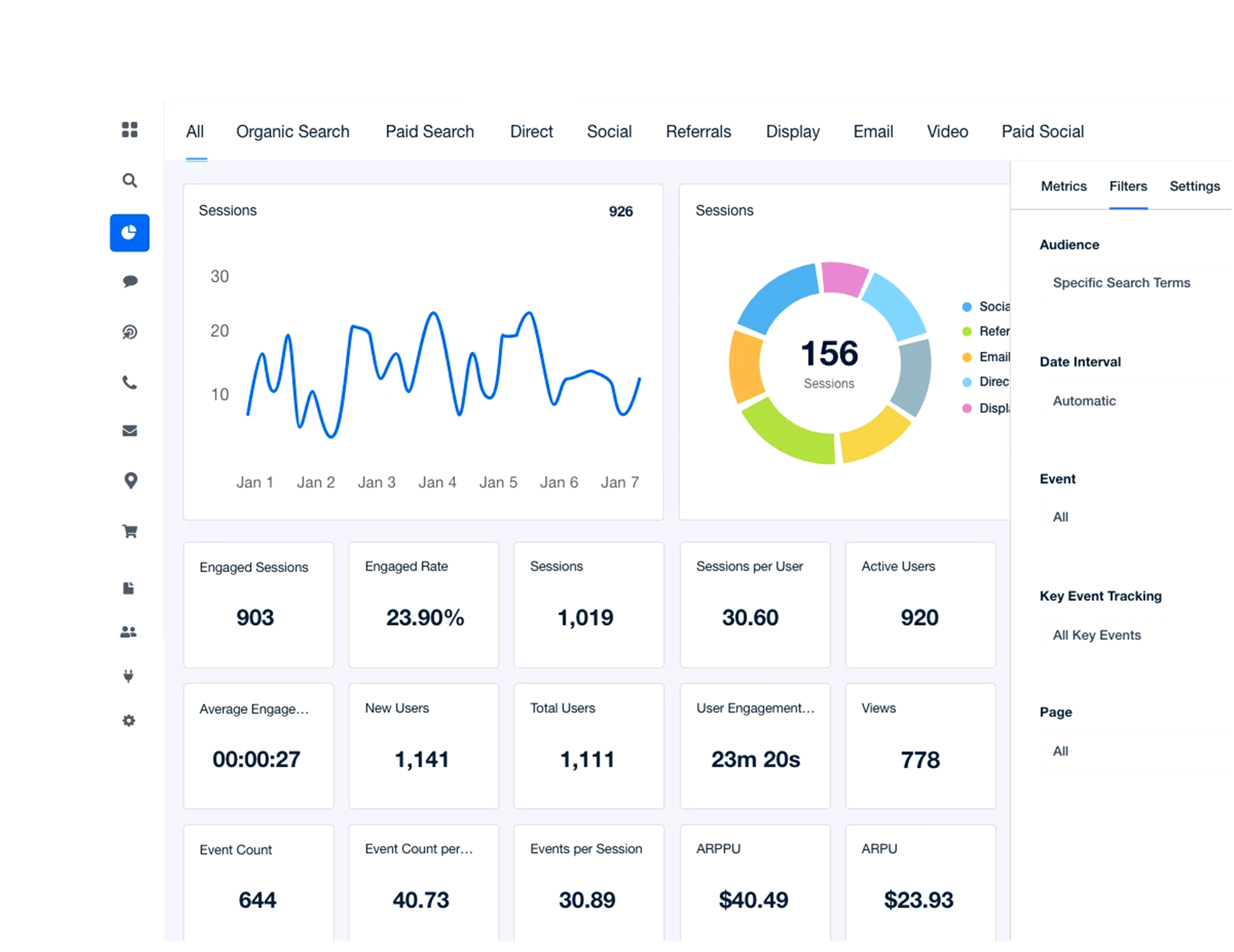The image size is (1234, 952).
Task: Change the Automatic date interval setting
Action: (x=1083, y=401)
